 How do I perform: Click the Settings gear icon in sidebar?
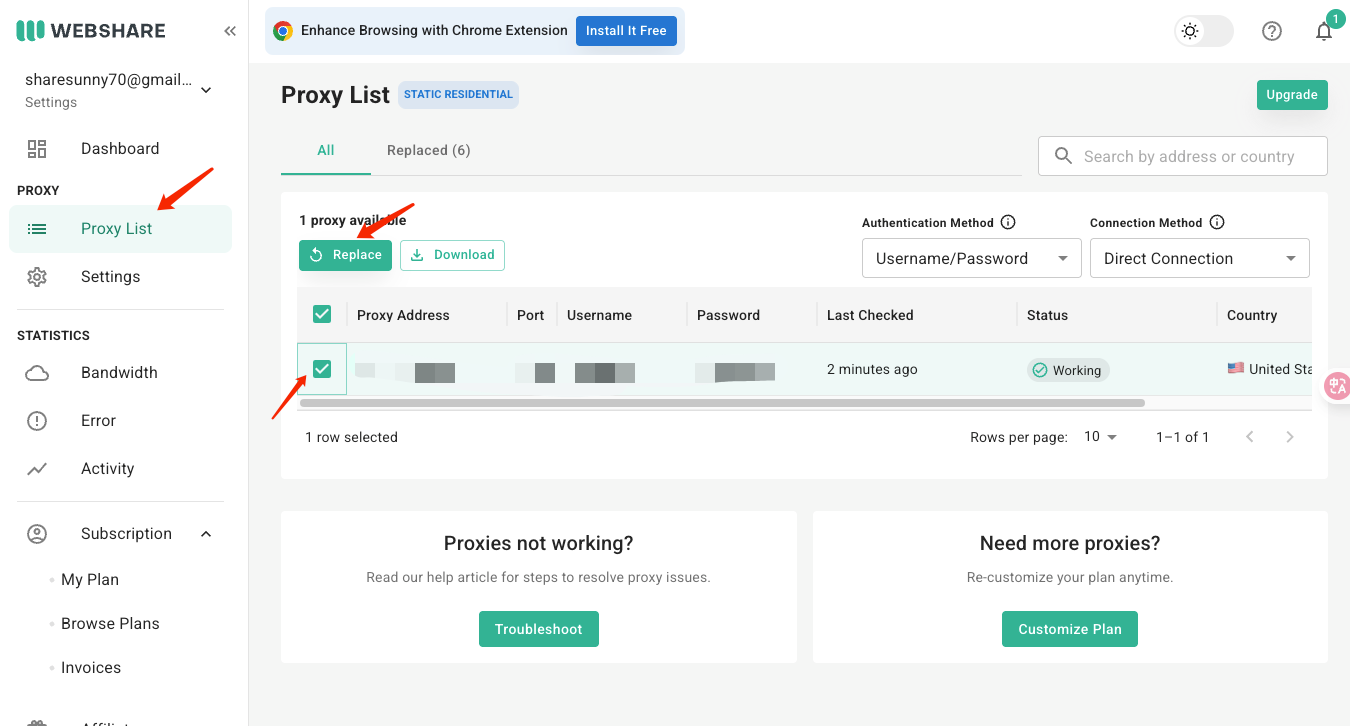tap(37, 277)
